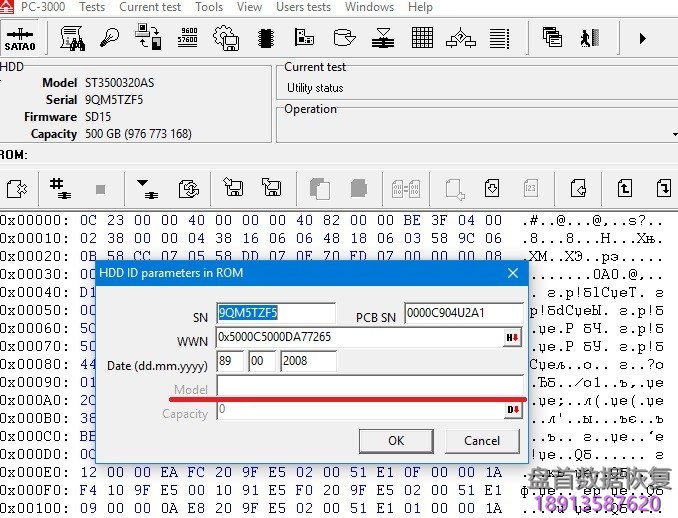Viewport: 678px width, 518px height.
Task: Click the SATA0 port icon
Action: (x=20, y=39)
